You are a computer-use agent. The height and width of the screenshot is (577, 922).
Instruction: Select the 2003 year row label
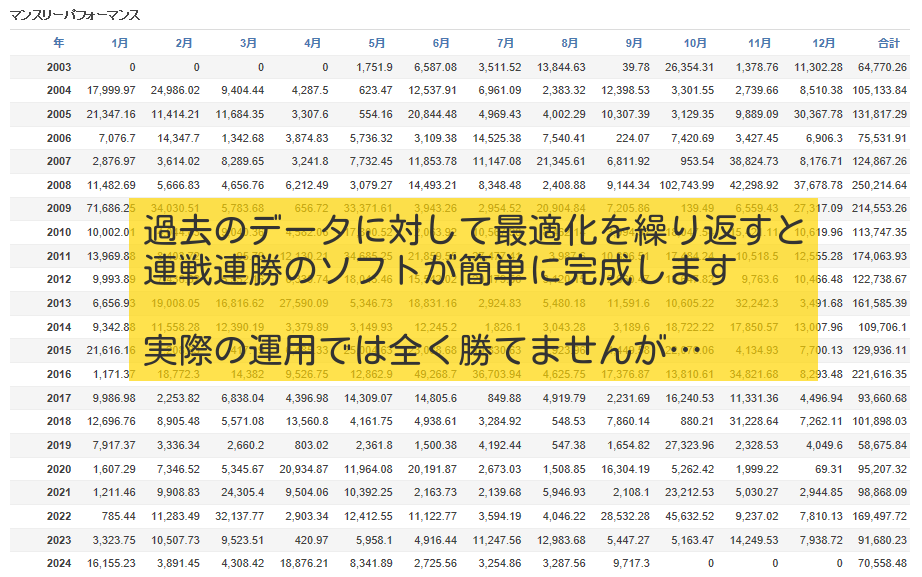tap(59, 67)
